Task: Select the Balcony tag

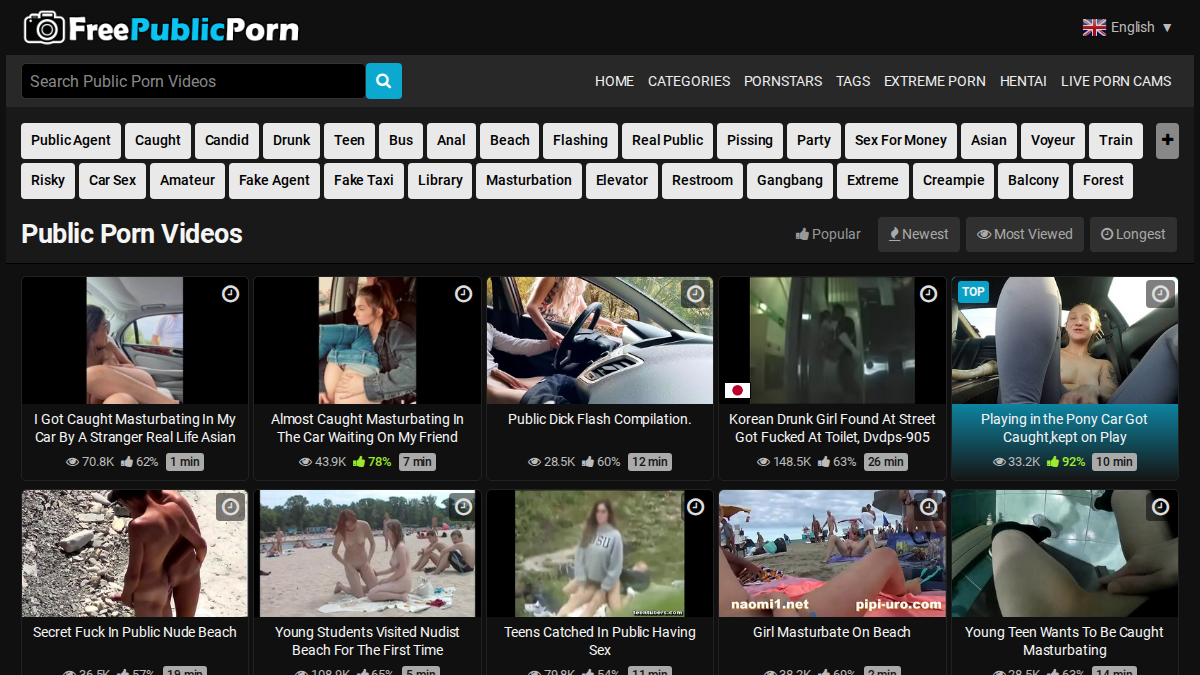Action: click(x=1033, y=181)
